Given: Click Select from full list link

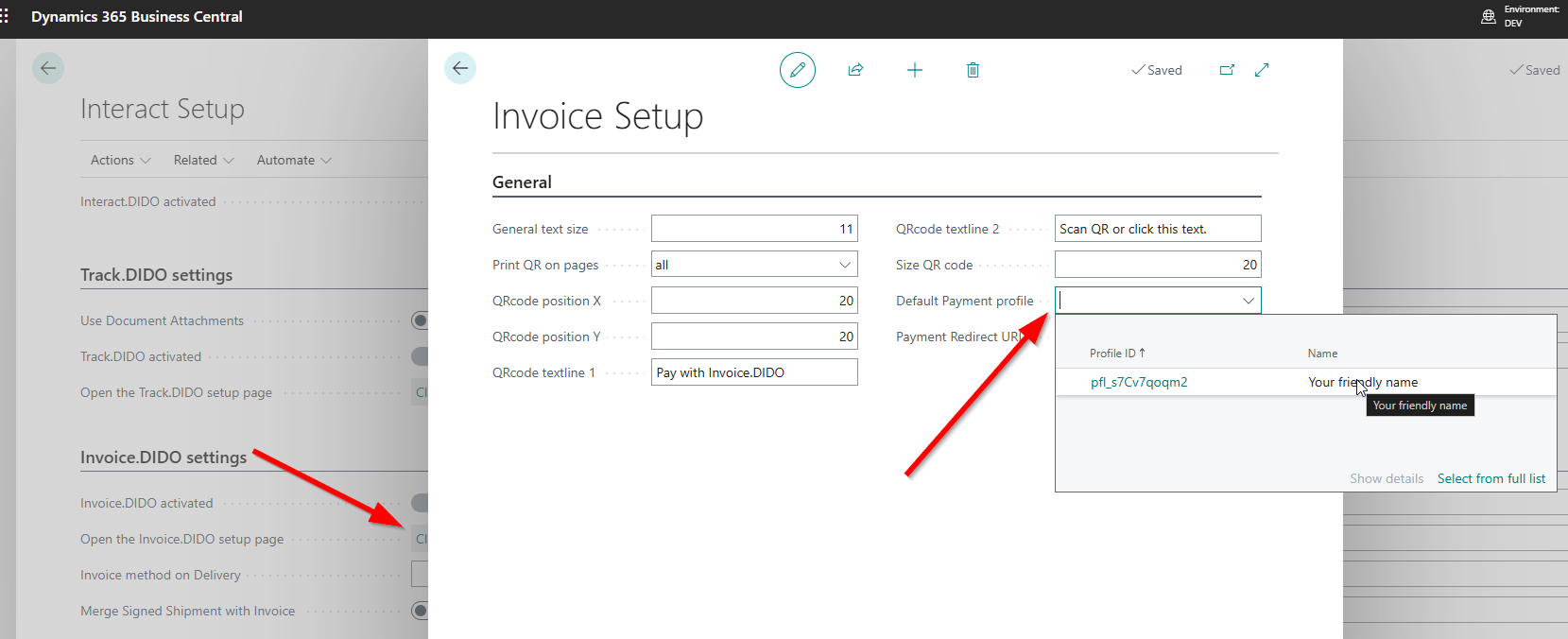Looking at the screenshot, I should click(1491, 478).
